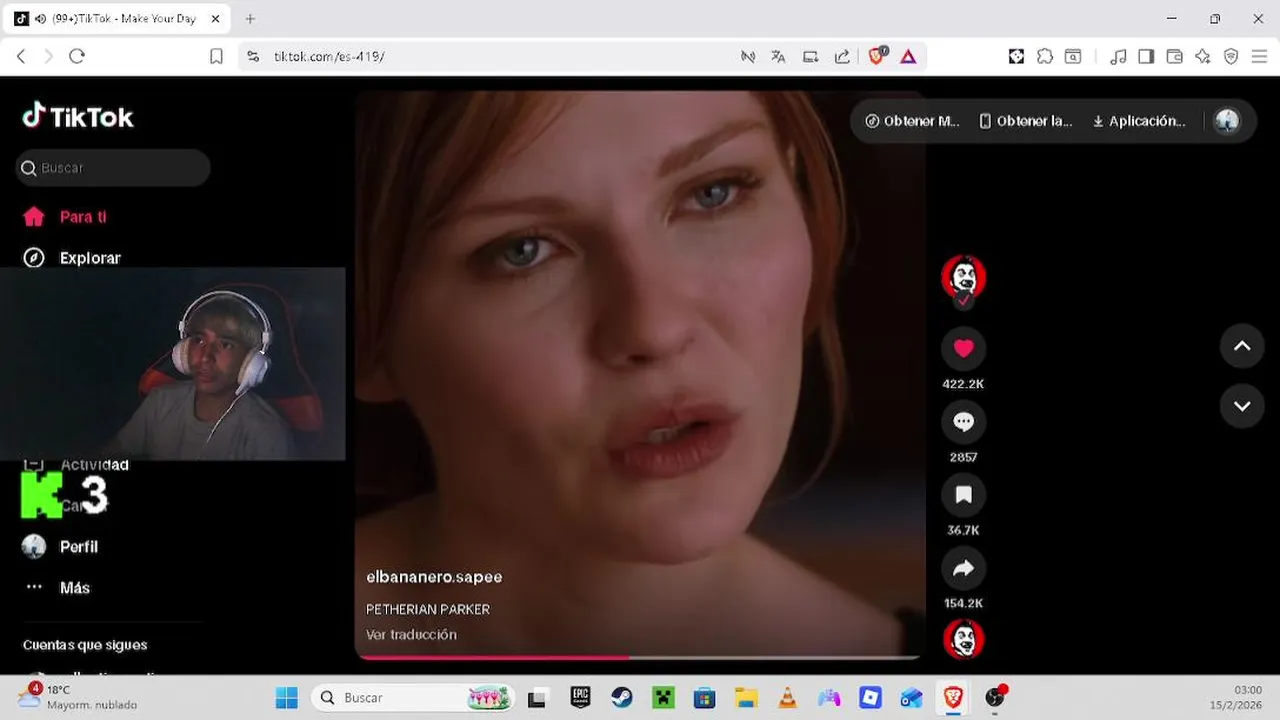1280x720 pixels.
Task: Open the comments with the speech bubble icon
Action: point(963,422)
